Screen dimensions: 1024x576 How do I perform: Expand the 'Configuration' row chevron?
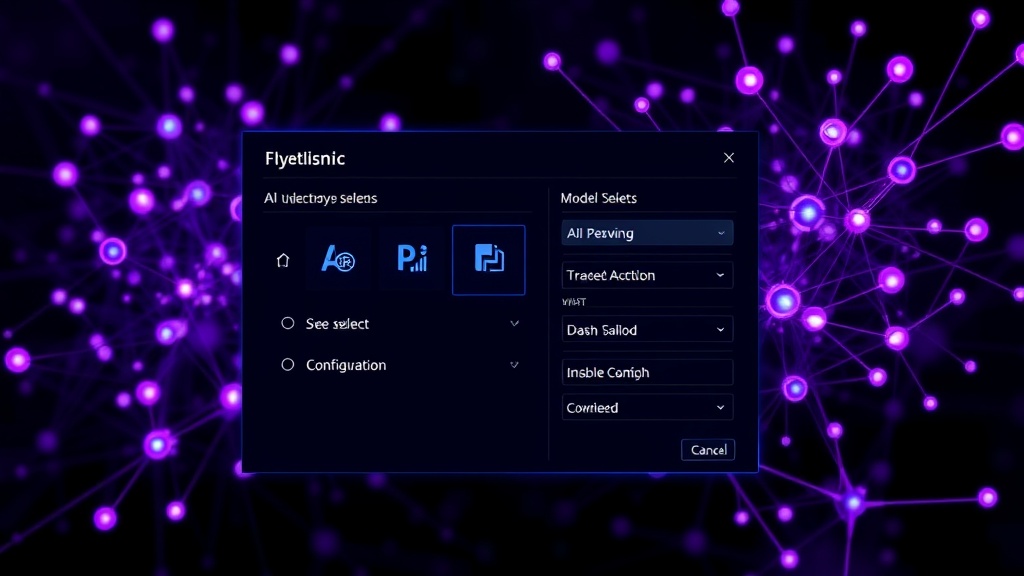(515, 364)
